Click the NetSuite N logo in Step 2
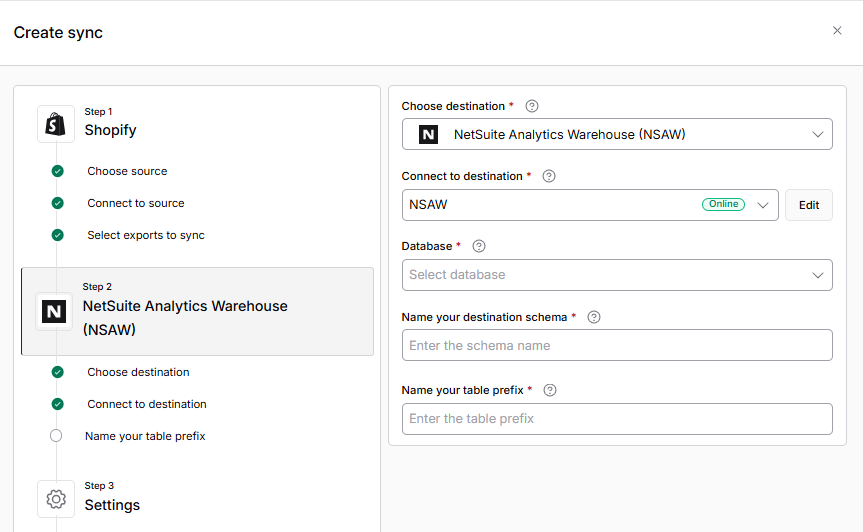This screenshot has width=863, height=532. pyautogui.click(x=54, y=312)
